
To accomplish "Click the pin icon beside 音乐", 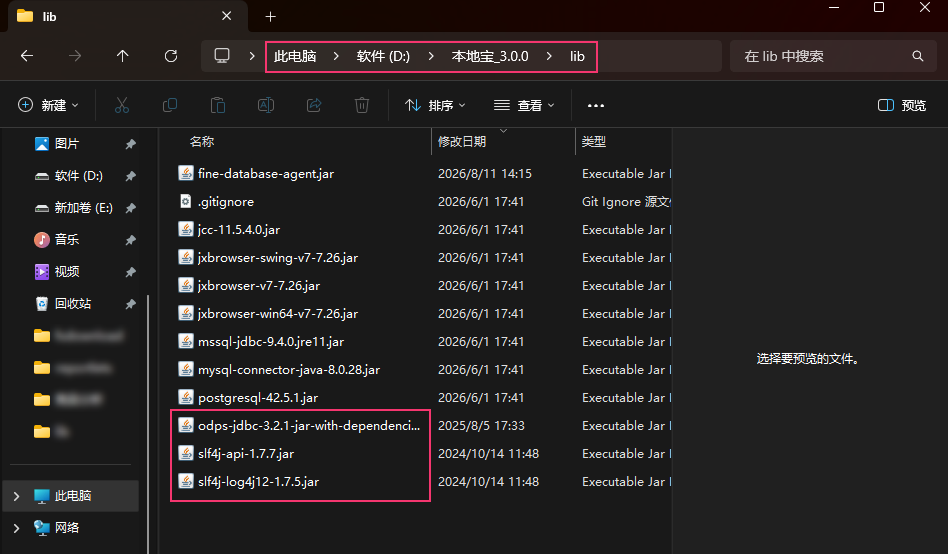I will (130, 240).
